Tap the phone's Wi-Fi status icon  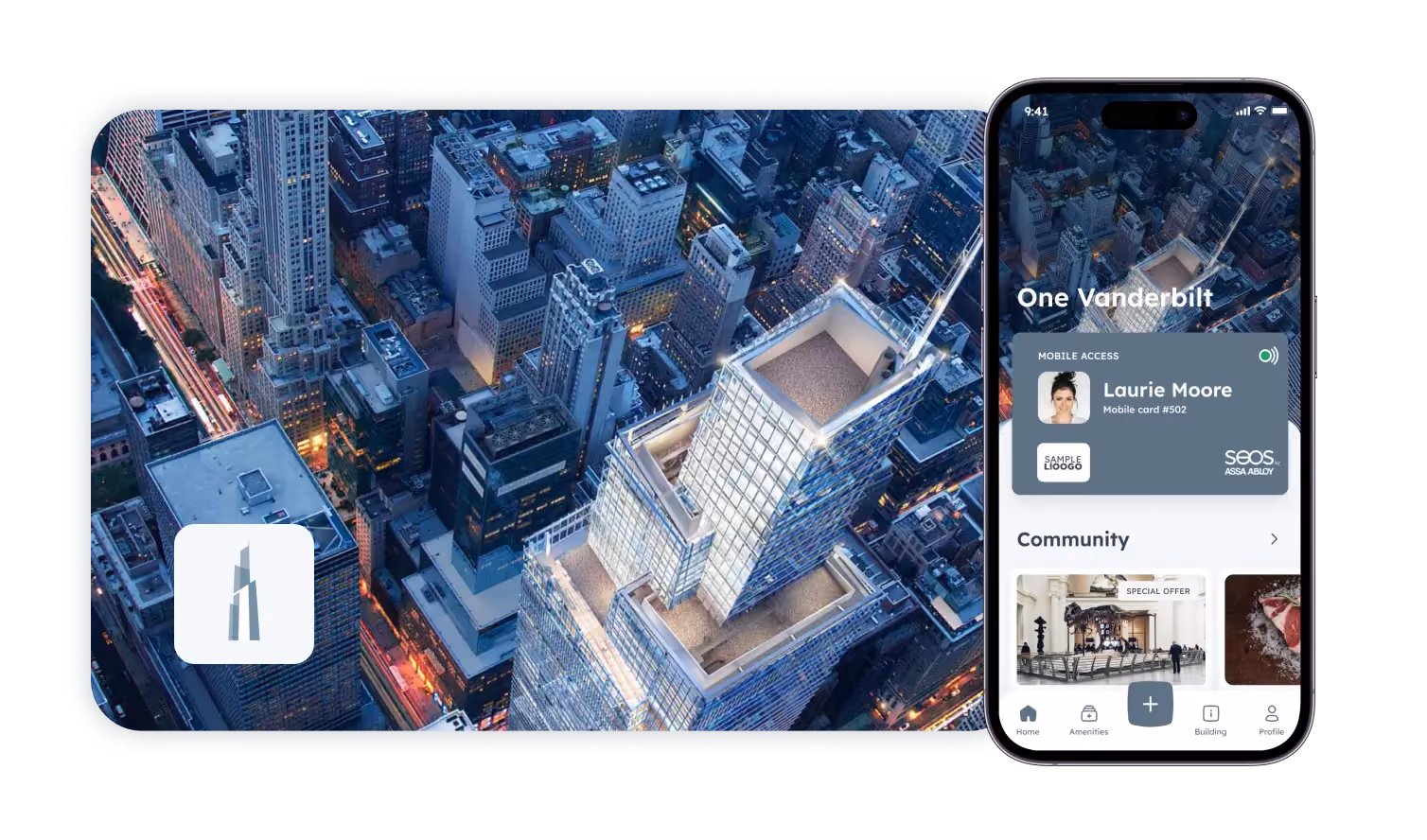(x=1260, y=111)
